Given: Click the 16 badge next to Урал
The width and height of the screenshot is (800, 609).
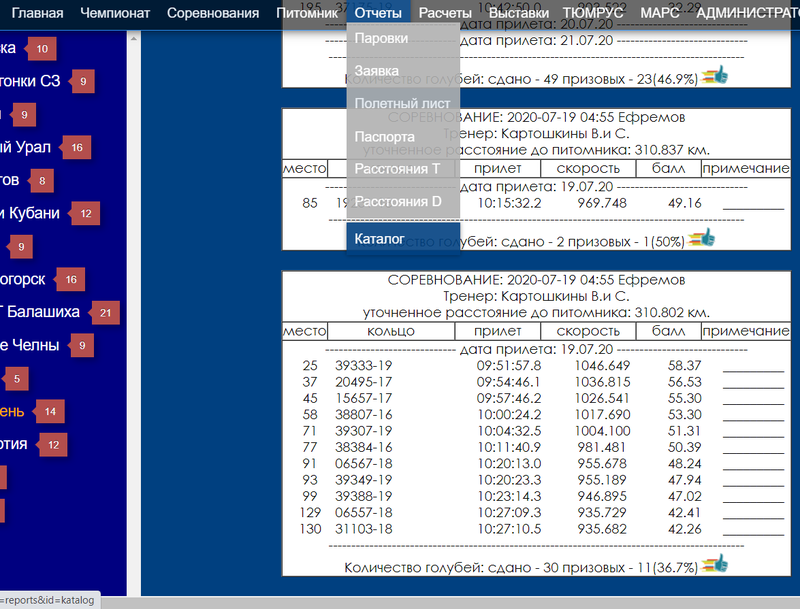Looking at the screenshot, I should (x=76, y=147).
